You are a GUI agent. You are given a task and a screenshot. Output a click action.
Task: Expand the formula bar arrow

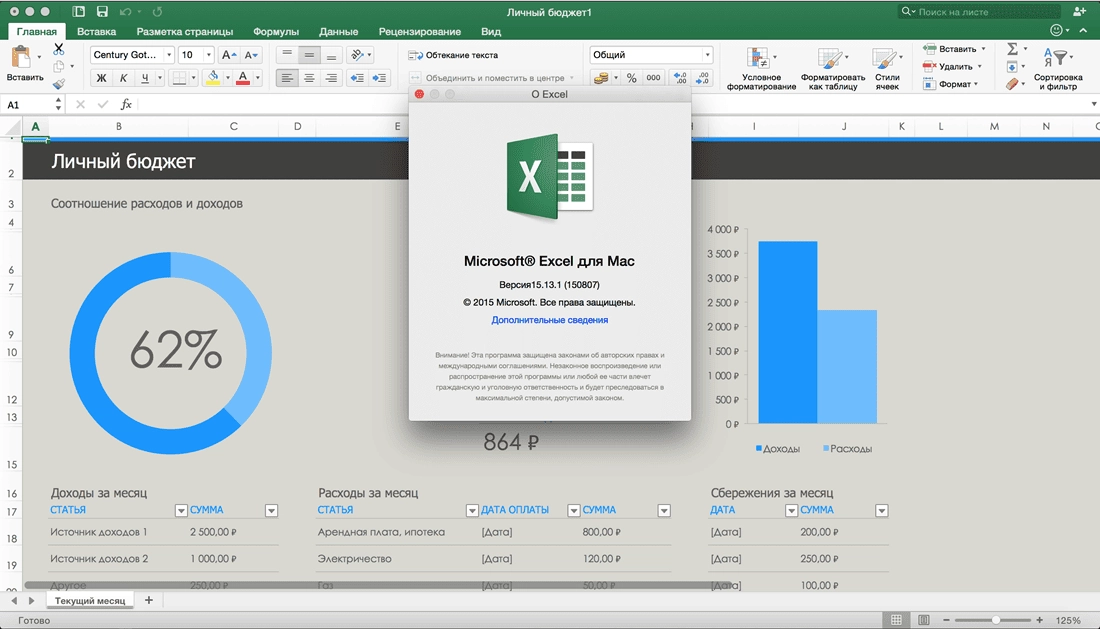[1094, 104]
